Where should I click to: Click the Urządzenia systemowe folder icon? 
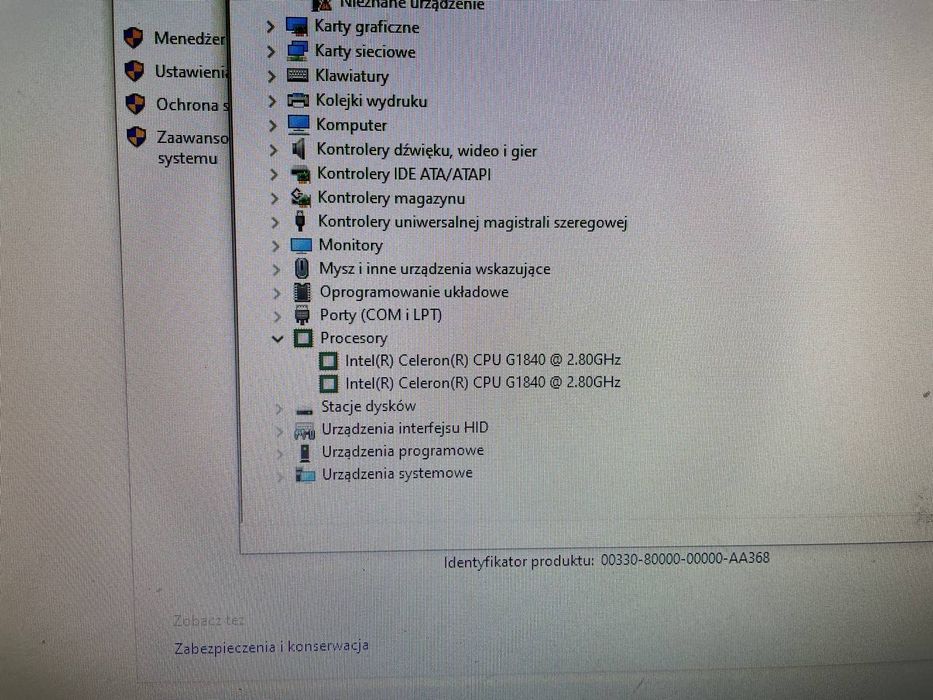click(305, 474)
